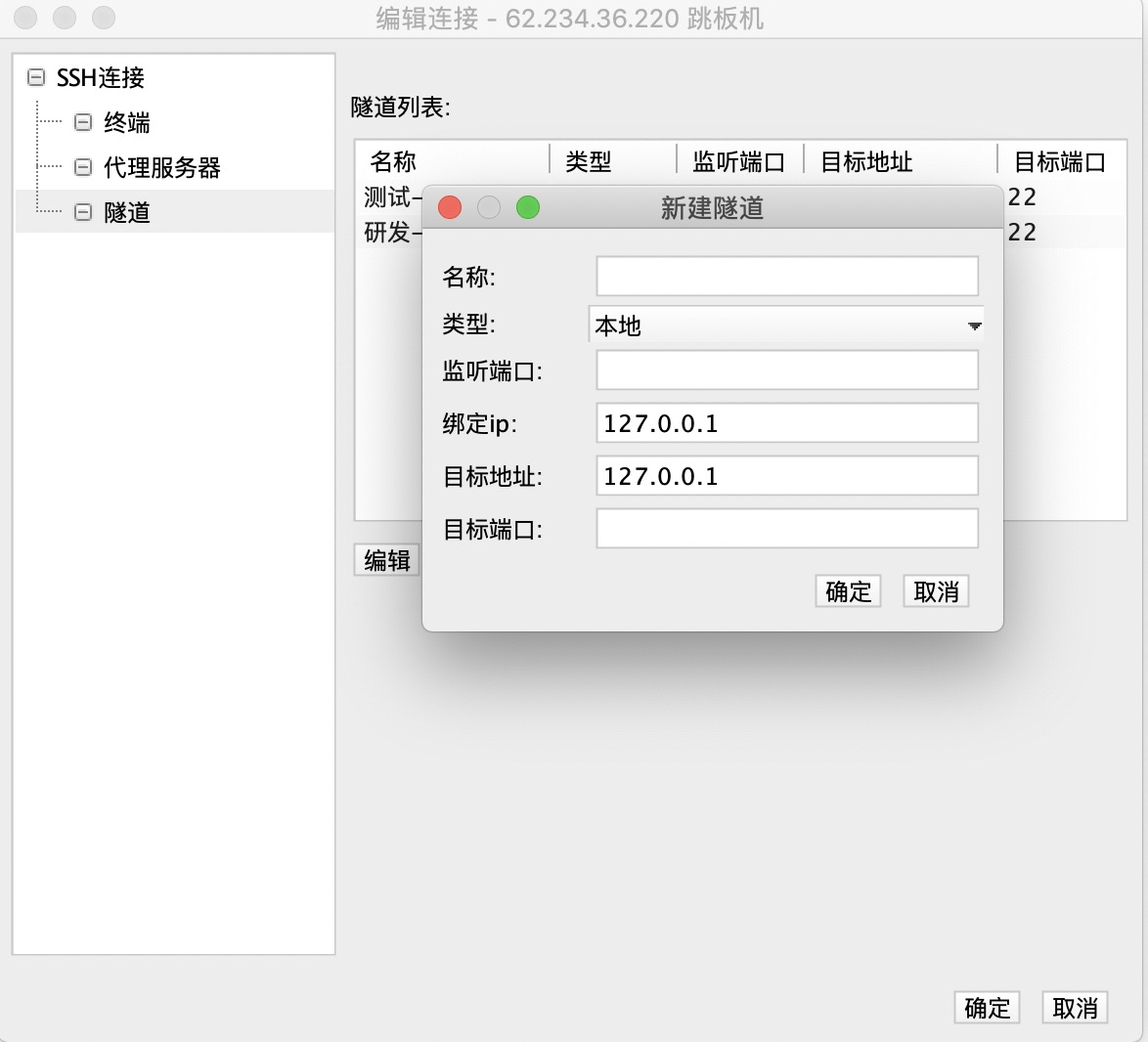Click the 监听端口 input field
The image size is (1148, 1042).
point(786,369)
